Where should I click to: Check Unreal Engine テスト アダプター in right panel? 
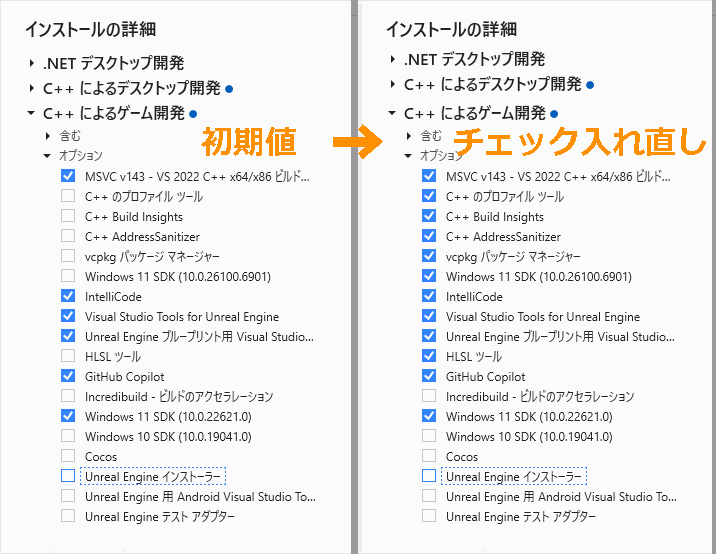tap(429, 516)
